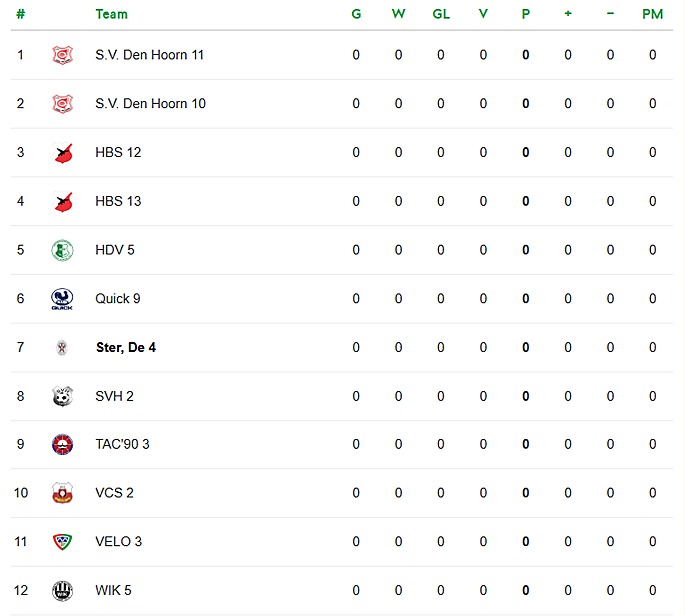Click the S.V. Den Hoorn 10 club crest
Screen dimensions: 685x616
(x=62, y=104)
